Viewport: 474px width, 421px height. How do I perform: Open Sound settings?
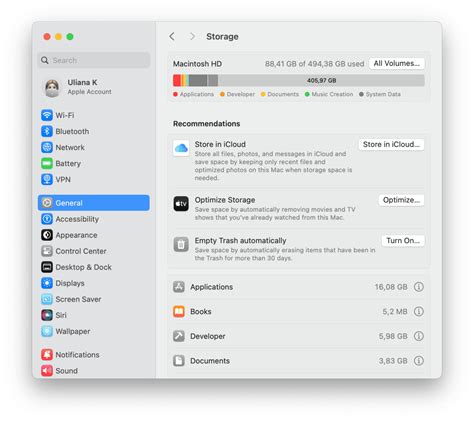pos(93,371)
